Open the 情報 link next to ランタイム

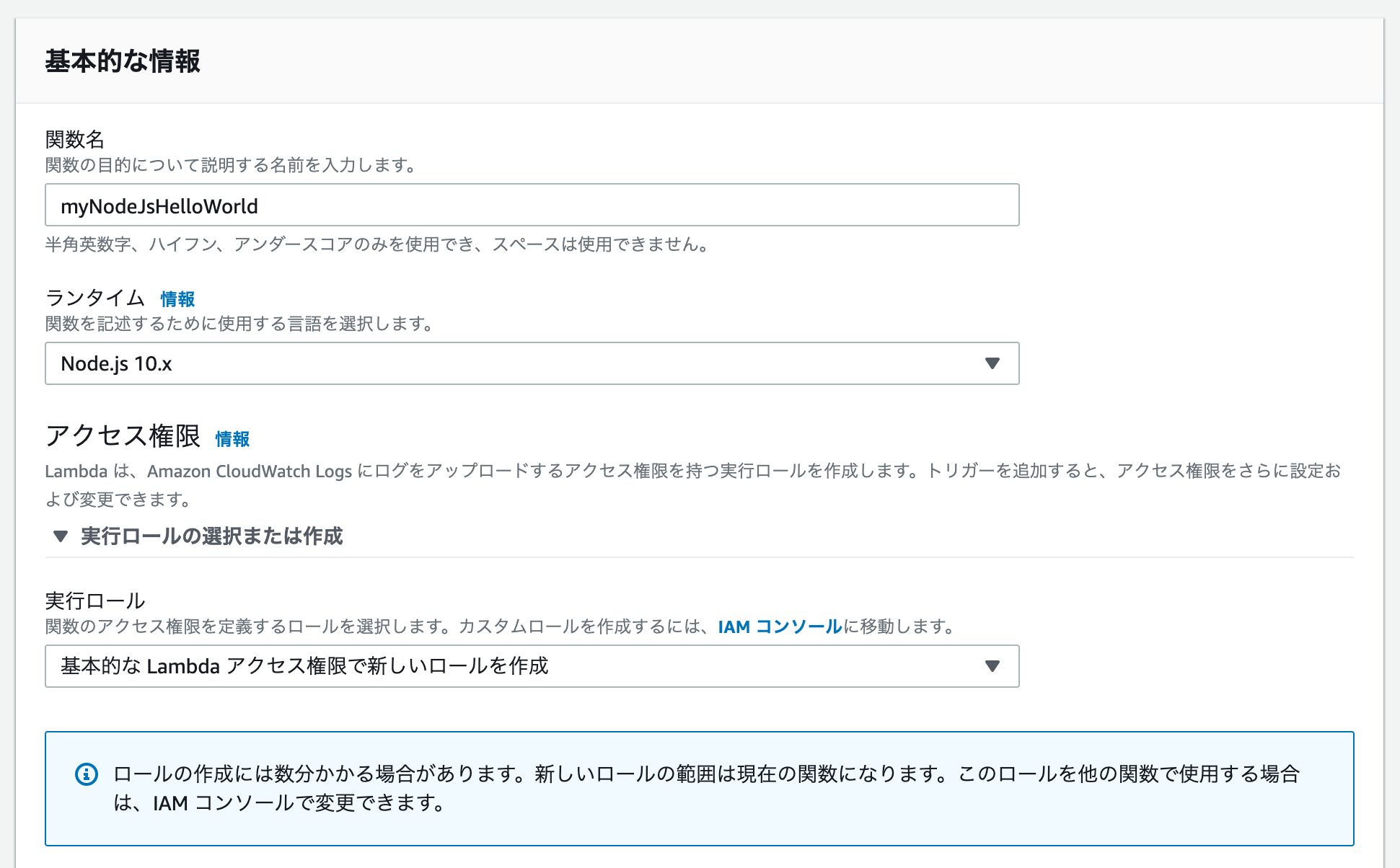[x=177, y=299]
